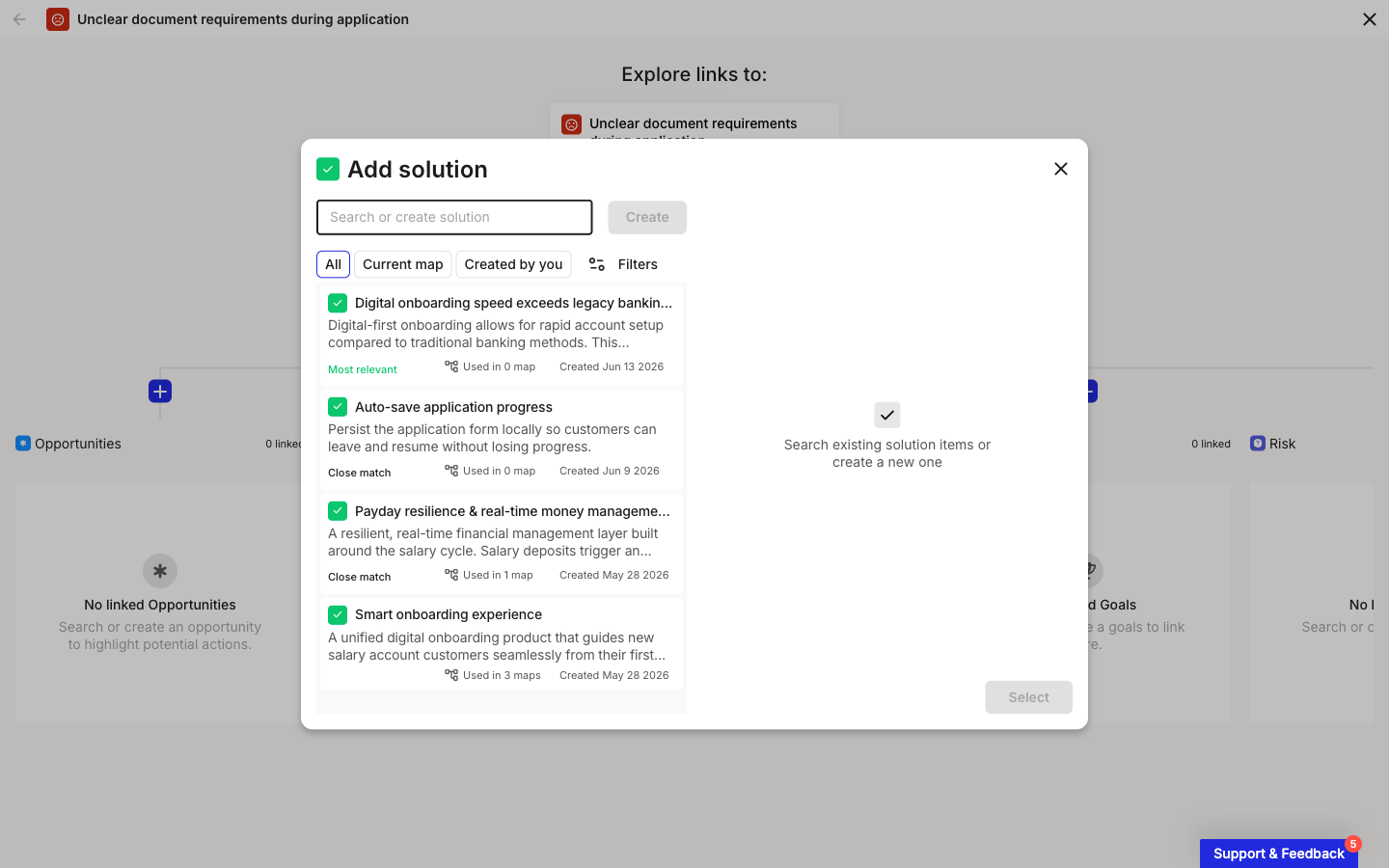Screen dimensions: 1389x868
Task: Click the green icon on Auto-save application progress
Action: click(x=338, y=407)
